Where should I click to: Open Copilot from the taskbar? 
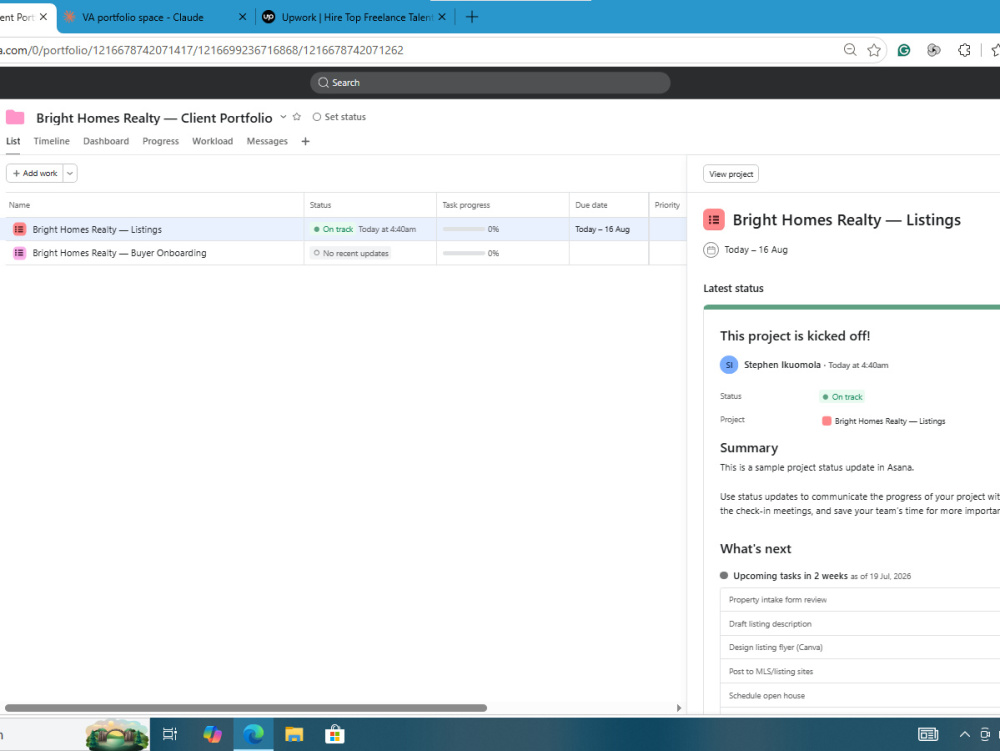point(212,734)
